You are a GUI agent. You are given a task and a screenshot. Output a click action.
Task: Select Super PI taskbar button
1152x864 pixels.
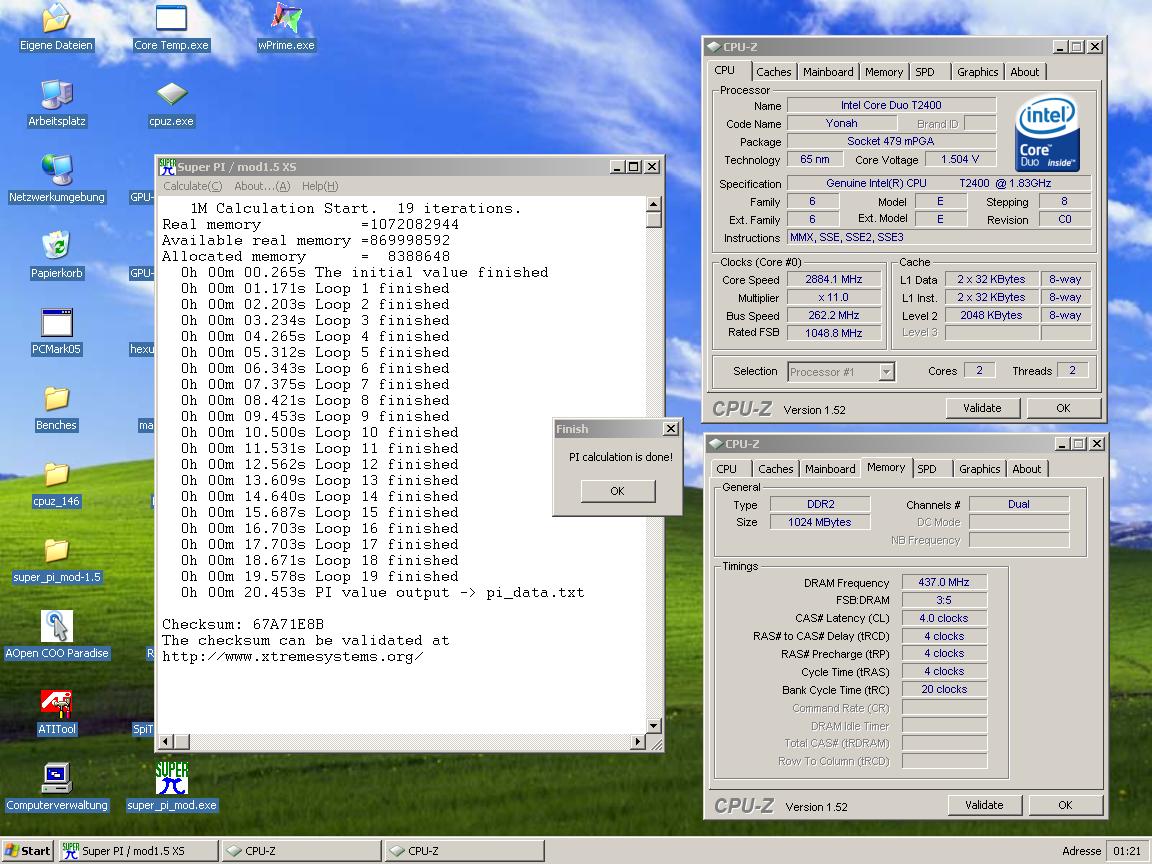click(138, 851)
